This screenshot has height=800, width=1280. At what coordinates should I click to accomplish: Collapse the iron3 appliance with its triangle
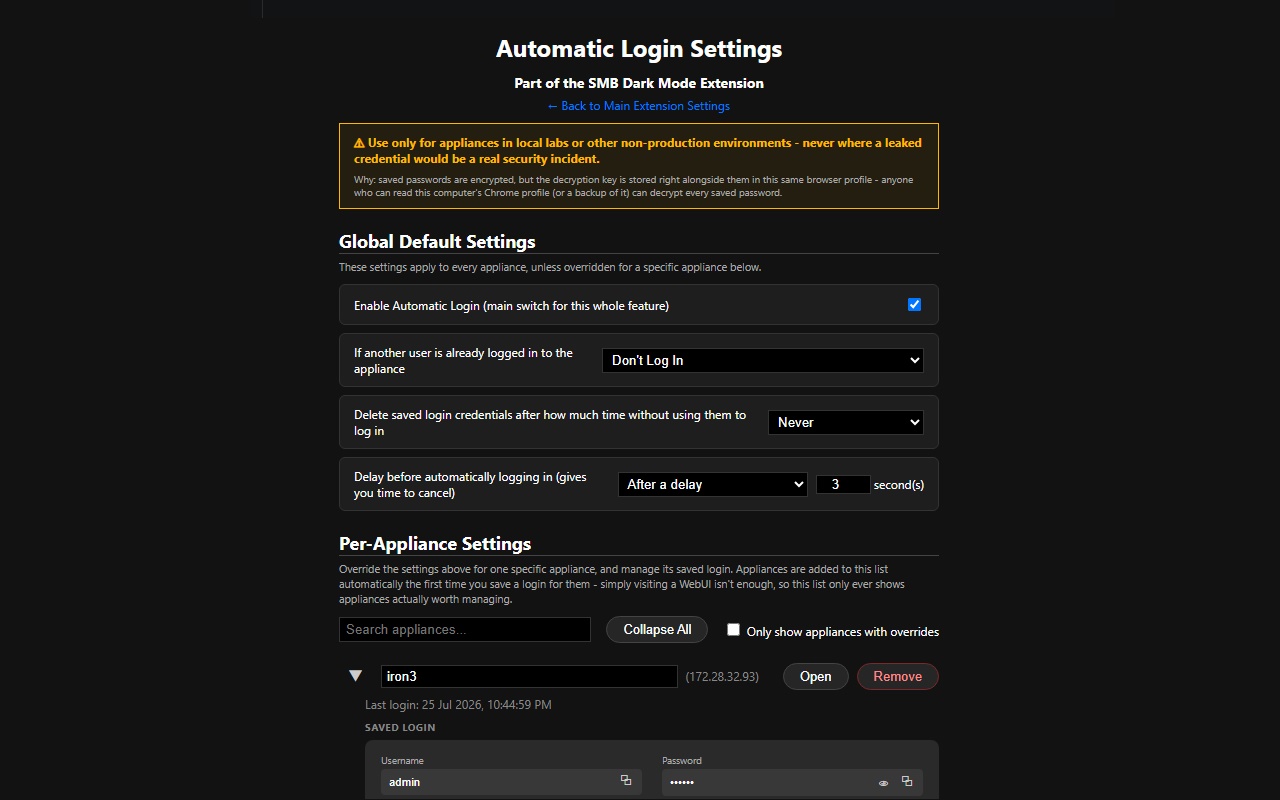pos(355,676)
